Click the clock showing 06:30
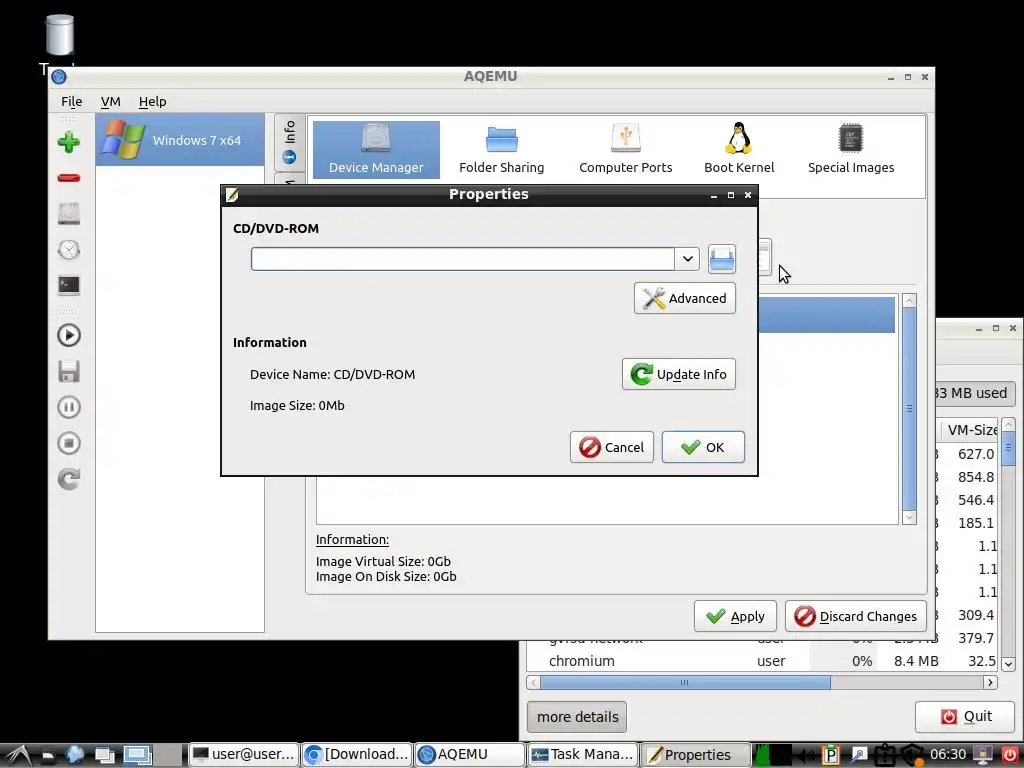 948,754
